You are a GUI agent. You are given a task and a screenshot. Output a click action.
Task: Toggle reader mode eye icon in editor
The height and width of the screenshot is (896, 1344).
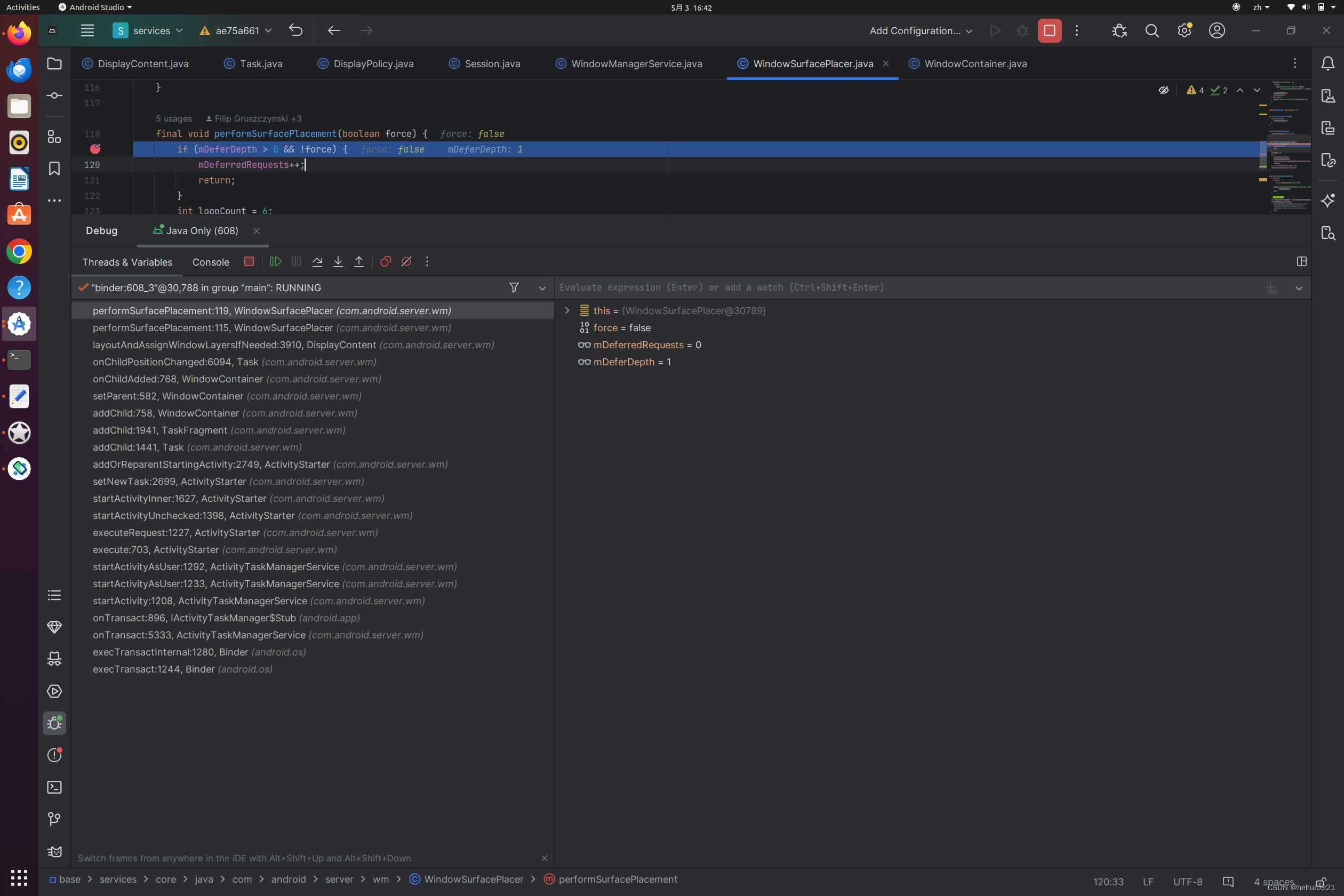pos(1163,90)
